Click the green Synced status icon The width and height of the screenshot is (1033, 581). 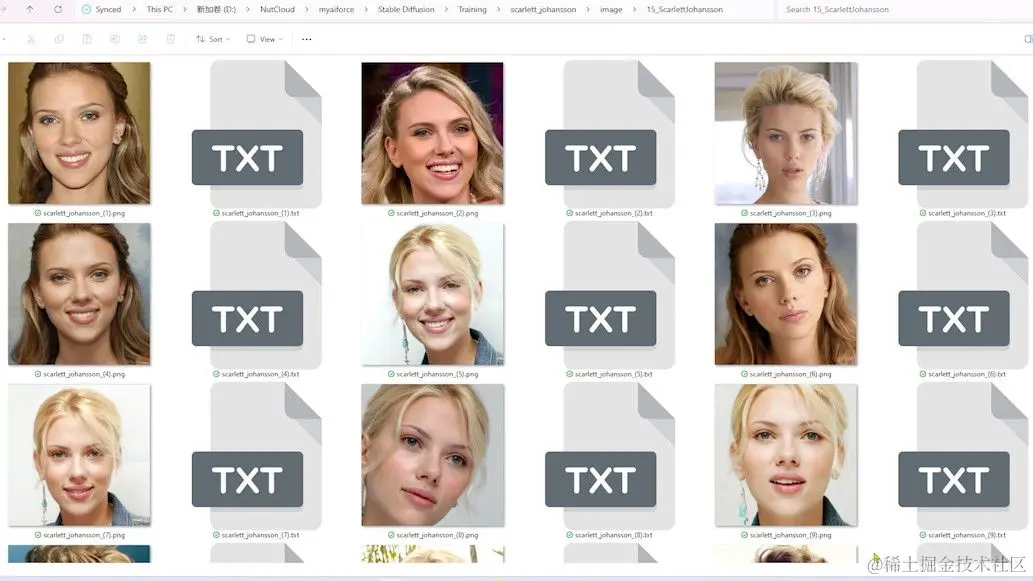click(x=86, y=9)
